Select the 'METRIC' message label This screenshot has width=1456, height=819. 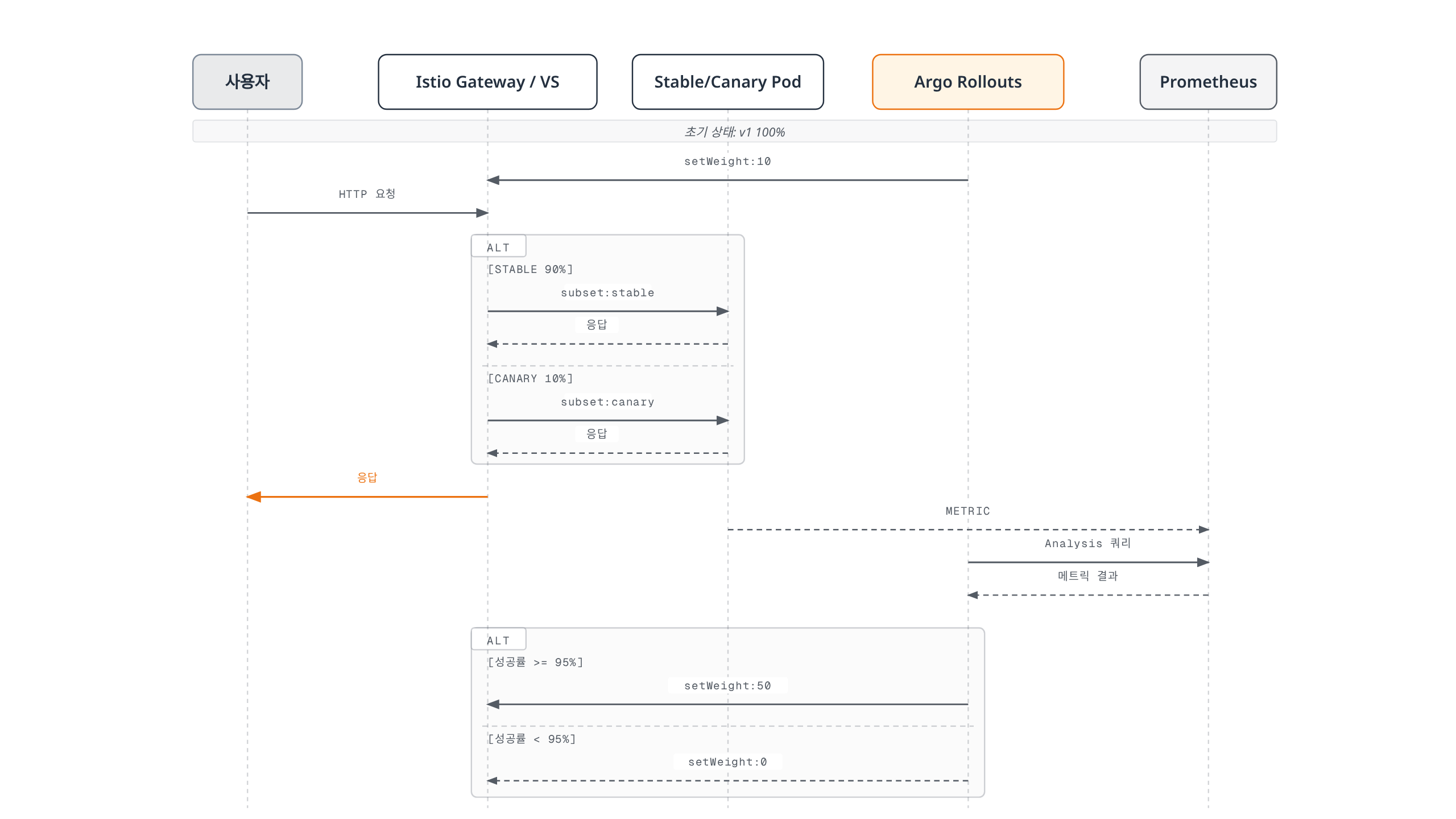(968, 511)
